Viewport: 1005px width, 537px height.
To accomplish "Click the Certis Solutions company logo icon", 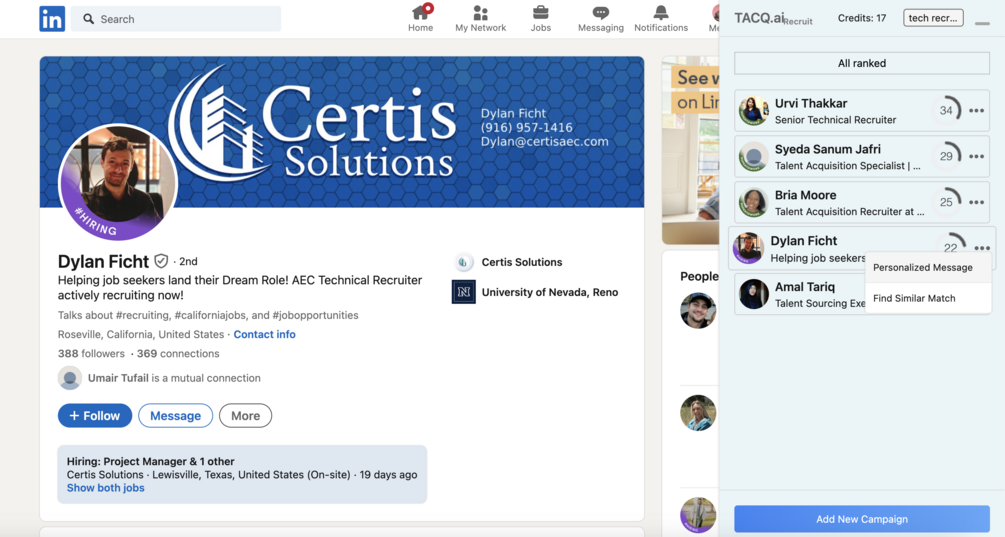I will 463,262.
